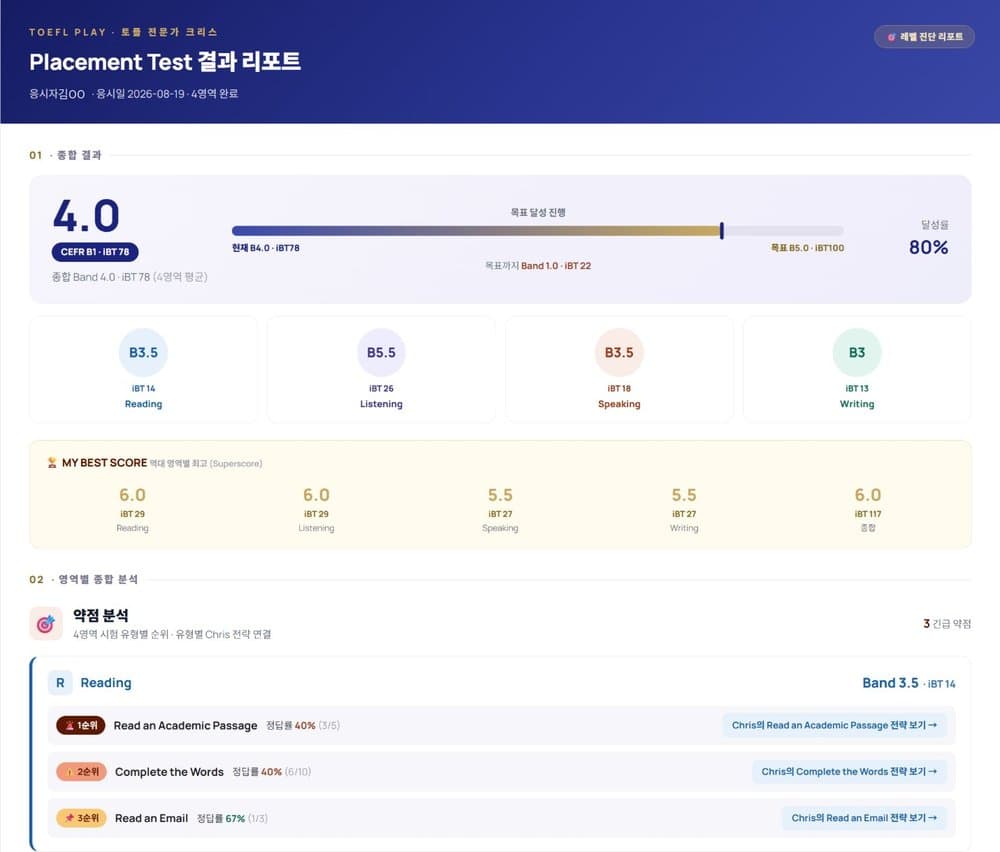
Task: Click the 약점 분석 heading
Action: click(101, 615)
